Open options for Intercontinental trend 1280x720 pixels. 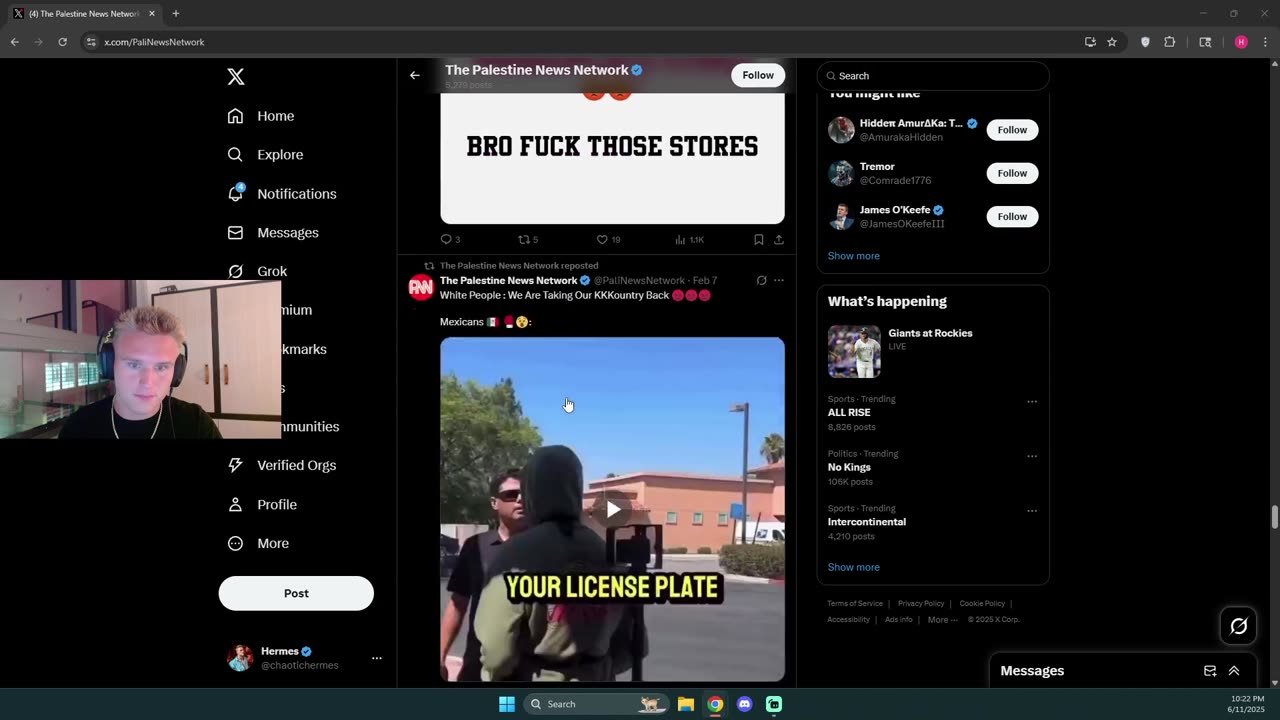pyautogui.click(x=1032, y=511)
